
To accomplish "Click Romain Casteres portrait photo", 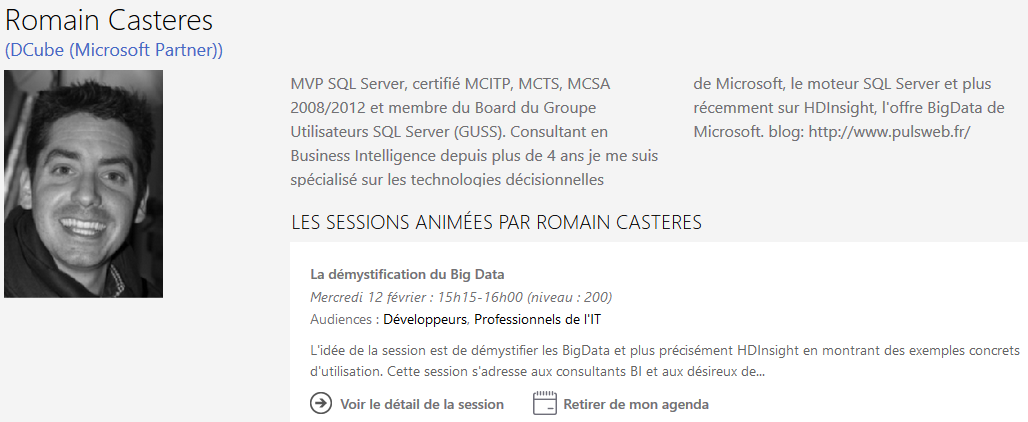I will [x=83, y=184].
